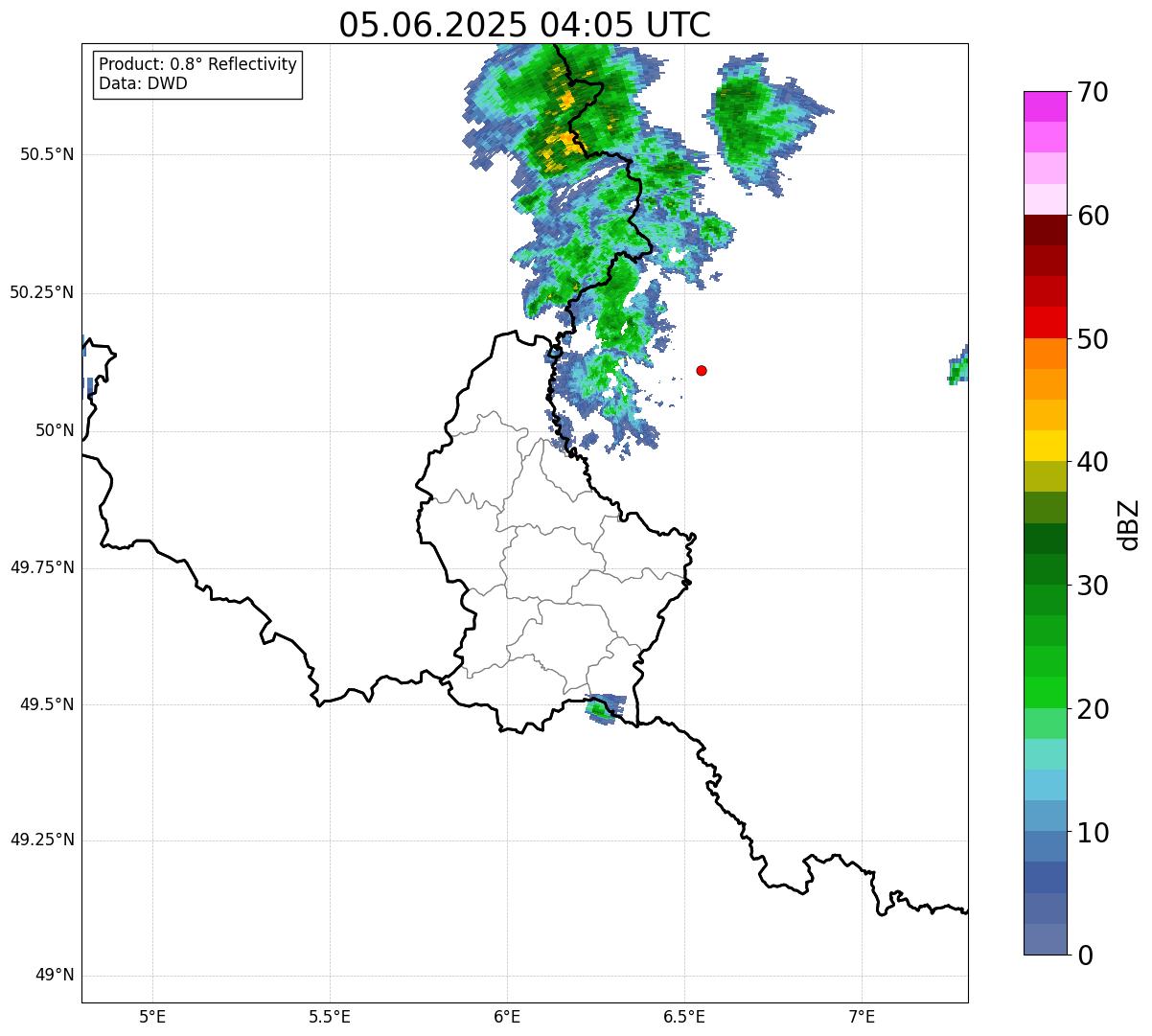Click the 49.5°N latitude label
This screenshot has width=1152, height=1036.
46,704
